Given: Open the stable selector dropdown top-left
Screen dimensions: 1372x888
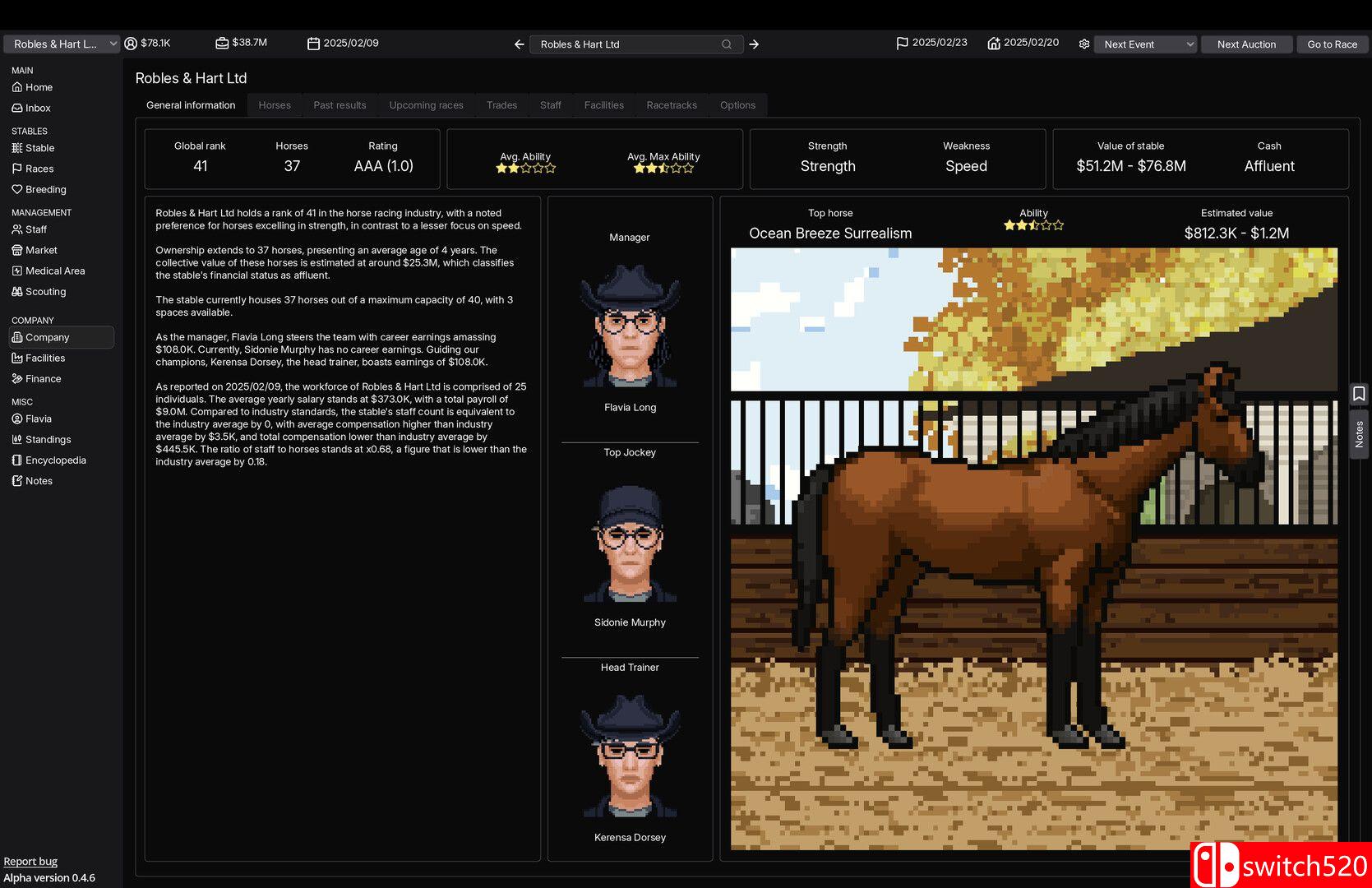Looking at the screenshot, I should point(62,44).
